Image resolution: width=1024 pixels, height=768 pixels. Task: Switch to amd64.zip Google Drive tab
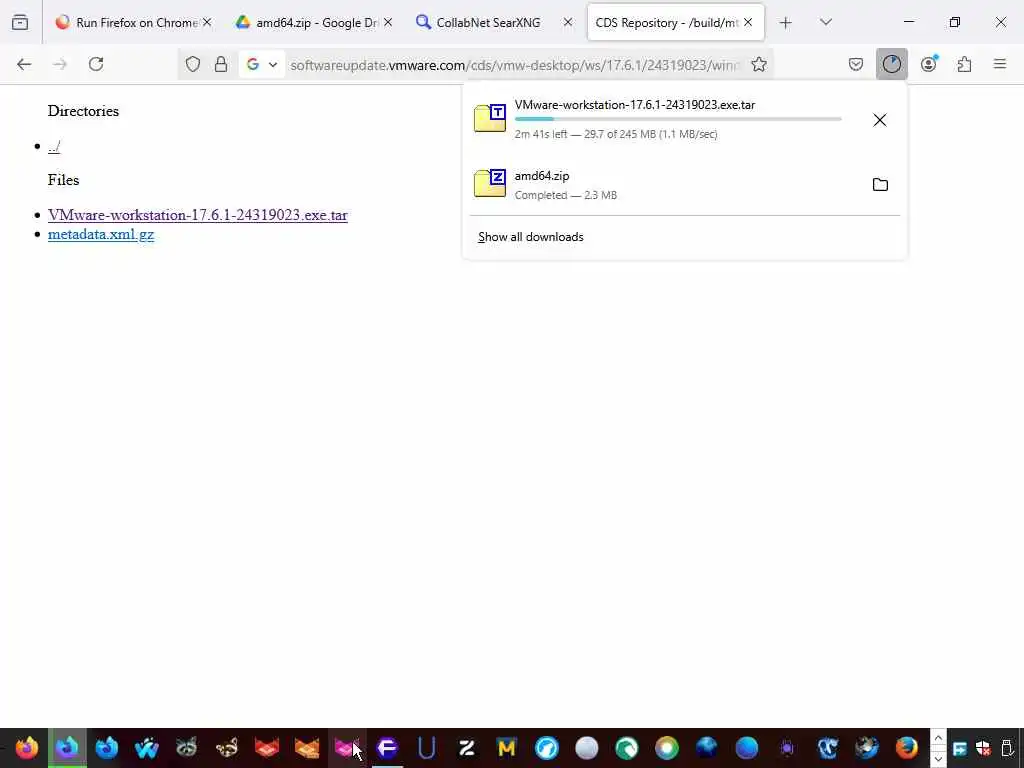315,23
